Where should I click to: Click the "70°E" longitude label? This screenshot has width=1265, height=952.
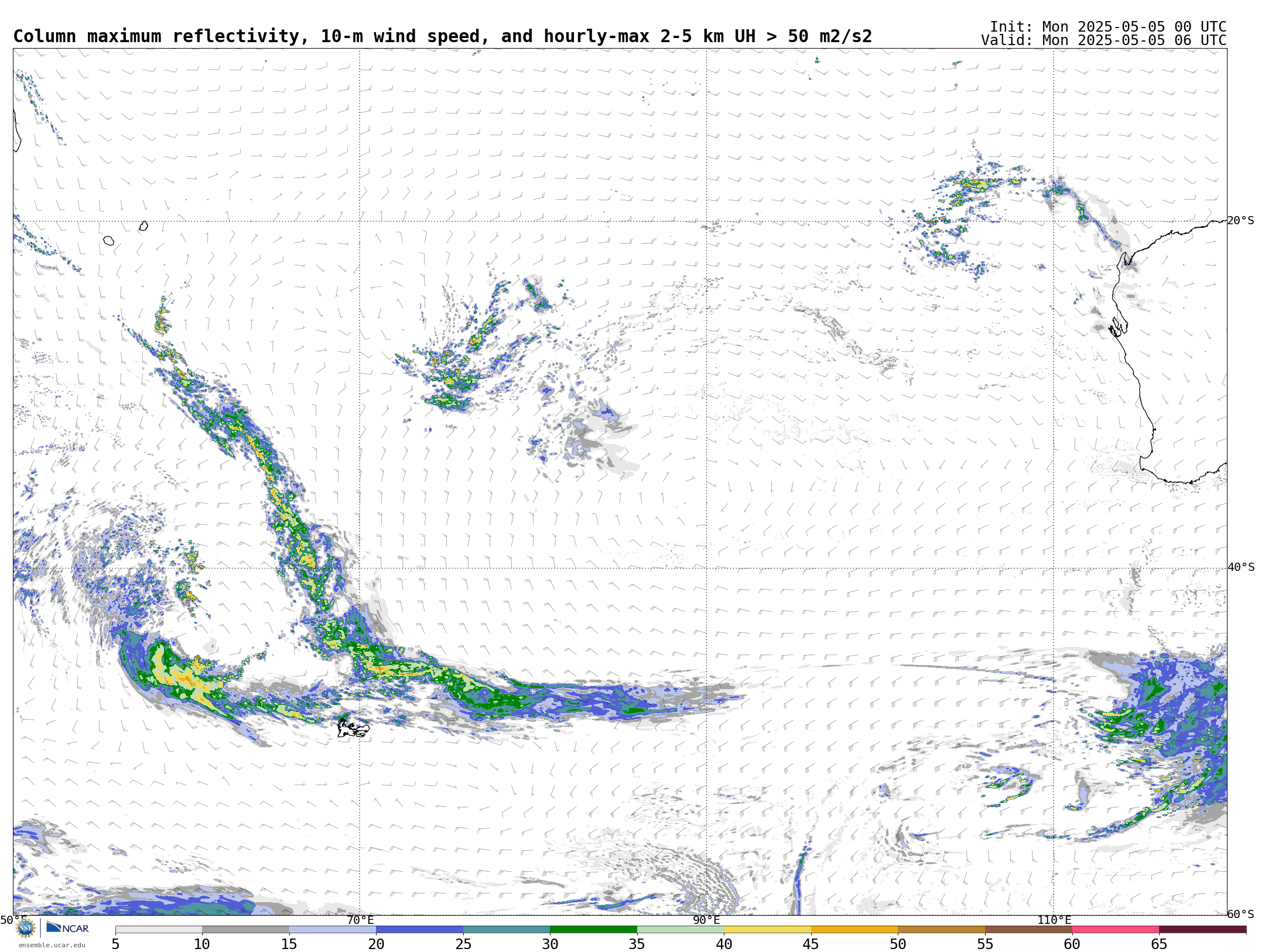coord(360,920)
